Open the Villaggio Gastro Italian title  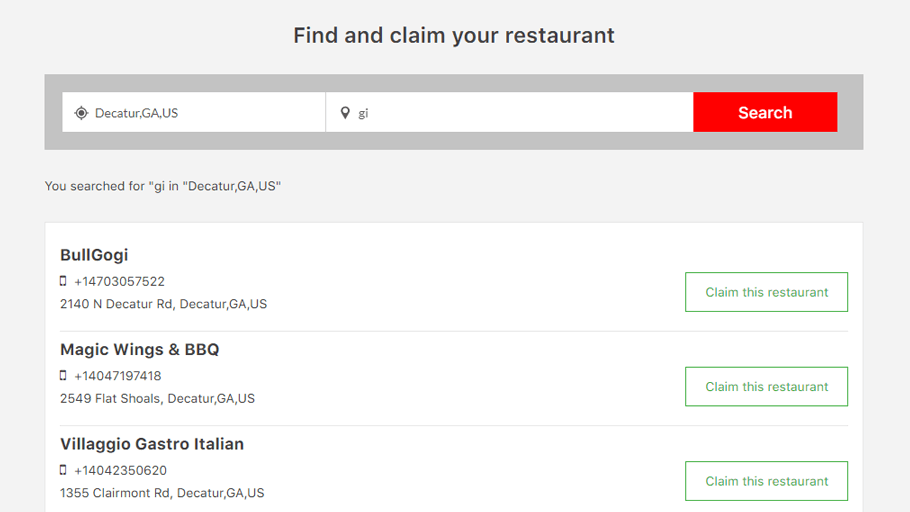click(x=152, y=444)
